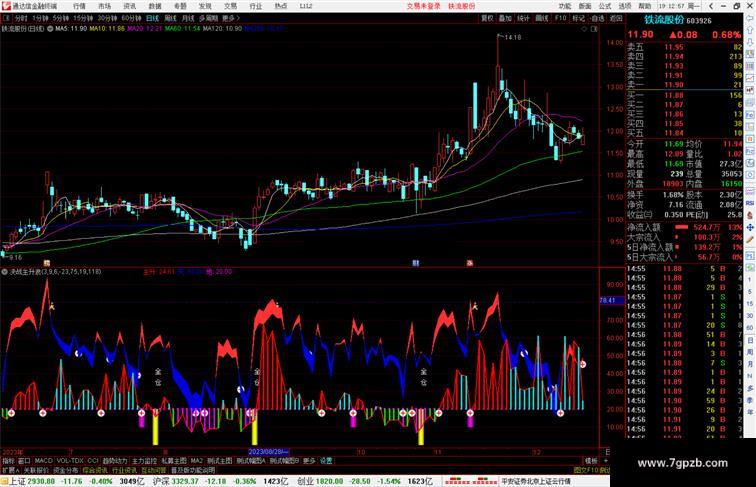Open the 交易 menu
This screenshot has width=756, height=487.
[230, 6]
